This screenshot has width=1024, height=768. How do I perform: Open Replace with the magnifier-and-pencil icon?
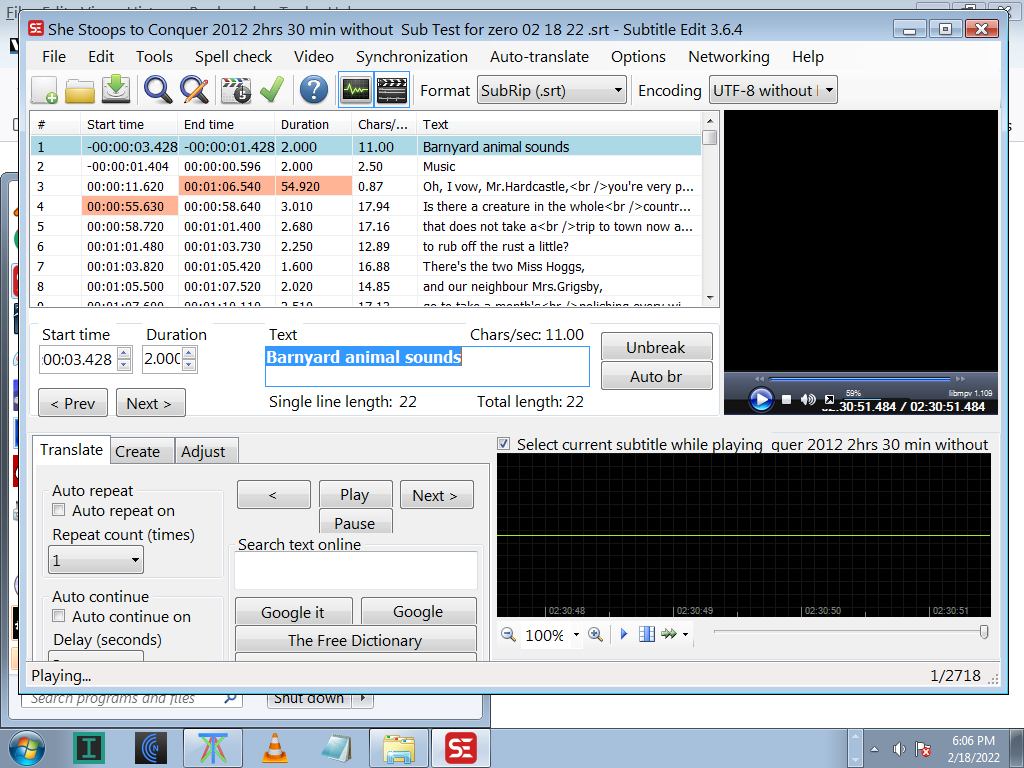(194, 90)
